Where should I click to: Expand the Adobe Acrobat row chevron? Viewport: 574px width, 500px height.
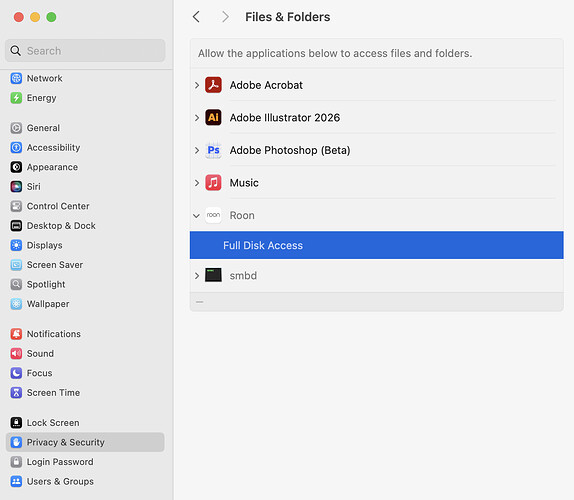pos(197,85)
